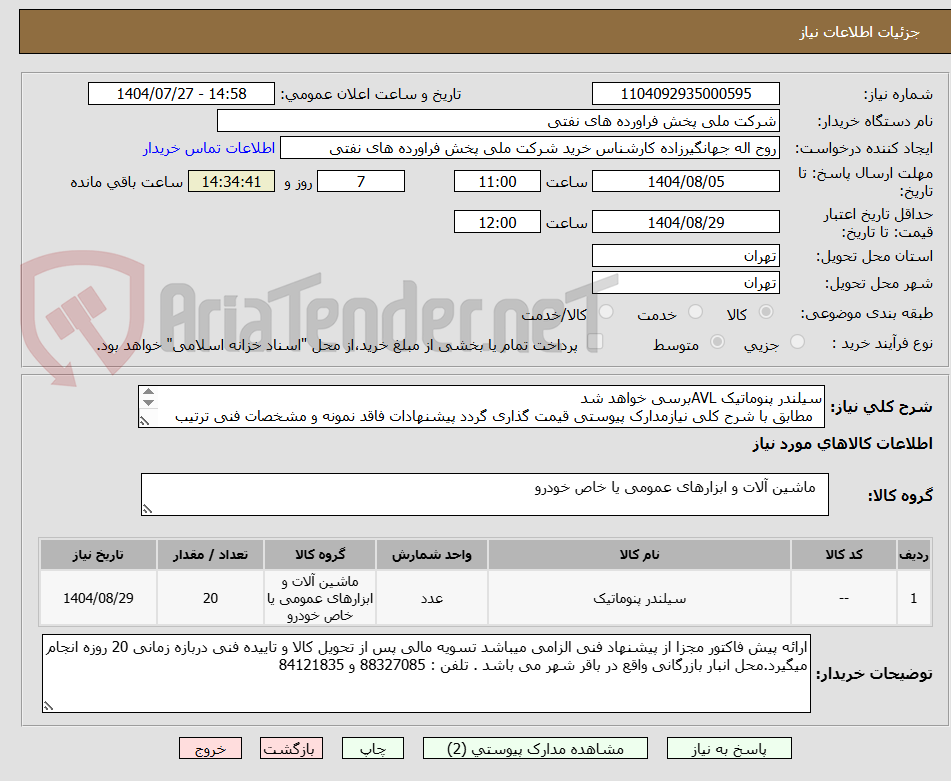The height and width of the screenshot is (781, 951).
Task: Click the تاریخ نیاز column header
Action: pyautogui.click(x=98, y=555)
